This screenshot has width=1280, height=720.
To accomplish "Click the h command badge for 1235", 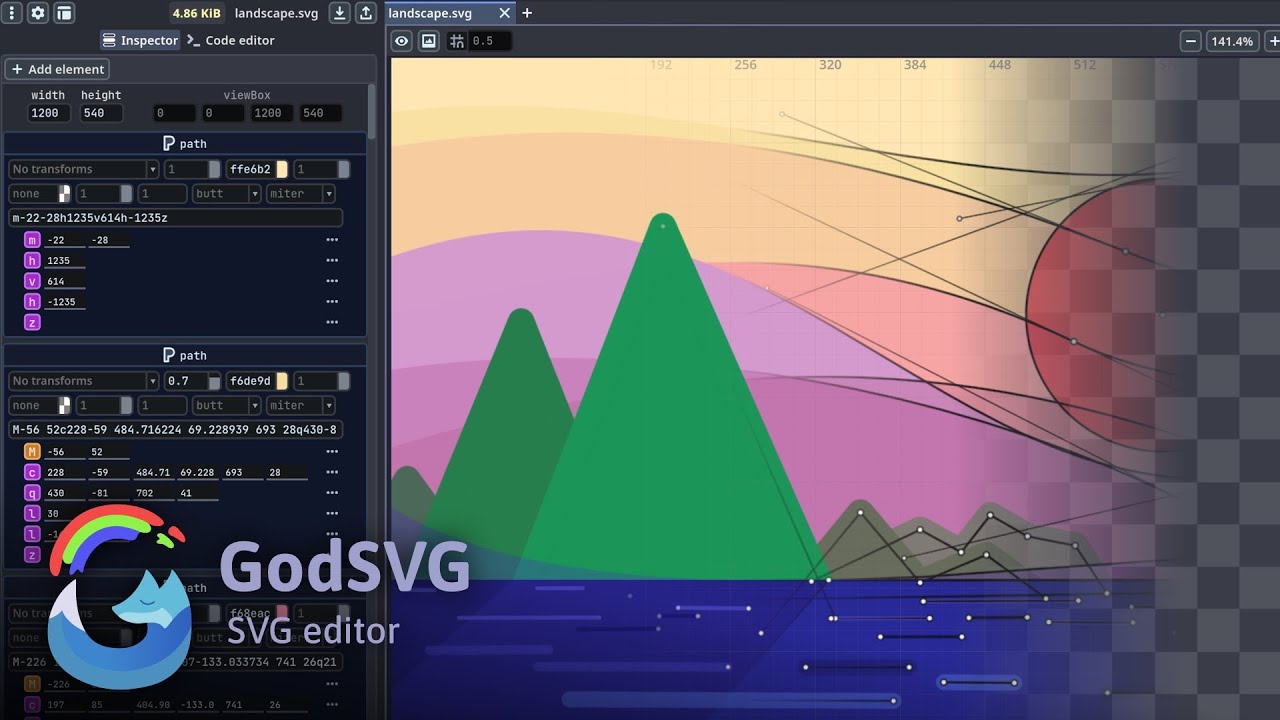I will 32,261.
